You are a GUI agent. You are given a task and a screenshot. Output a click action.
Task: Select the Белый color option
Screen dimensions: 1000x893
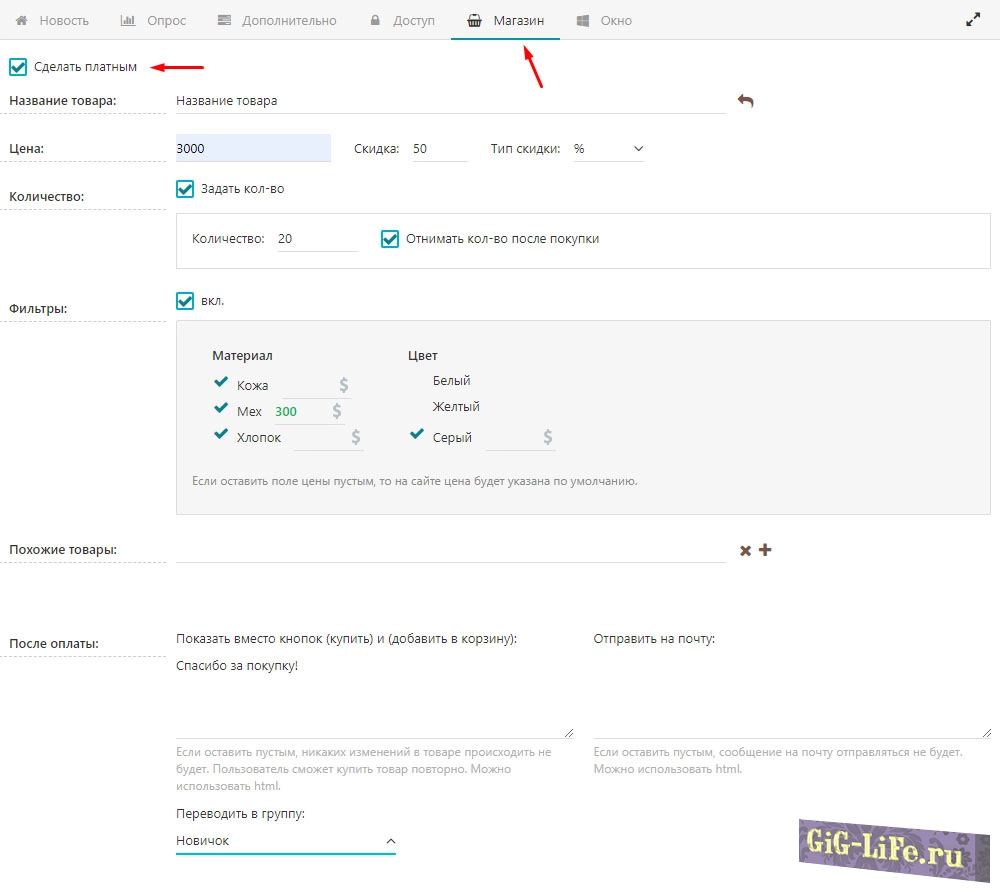pos(451,381)
